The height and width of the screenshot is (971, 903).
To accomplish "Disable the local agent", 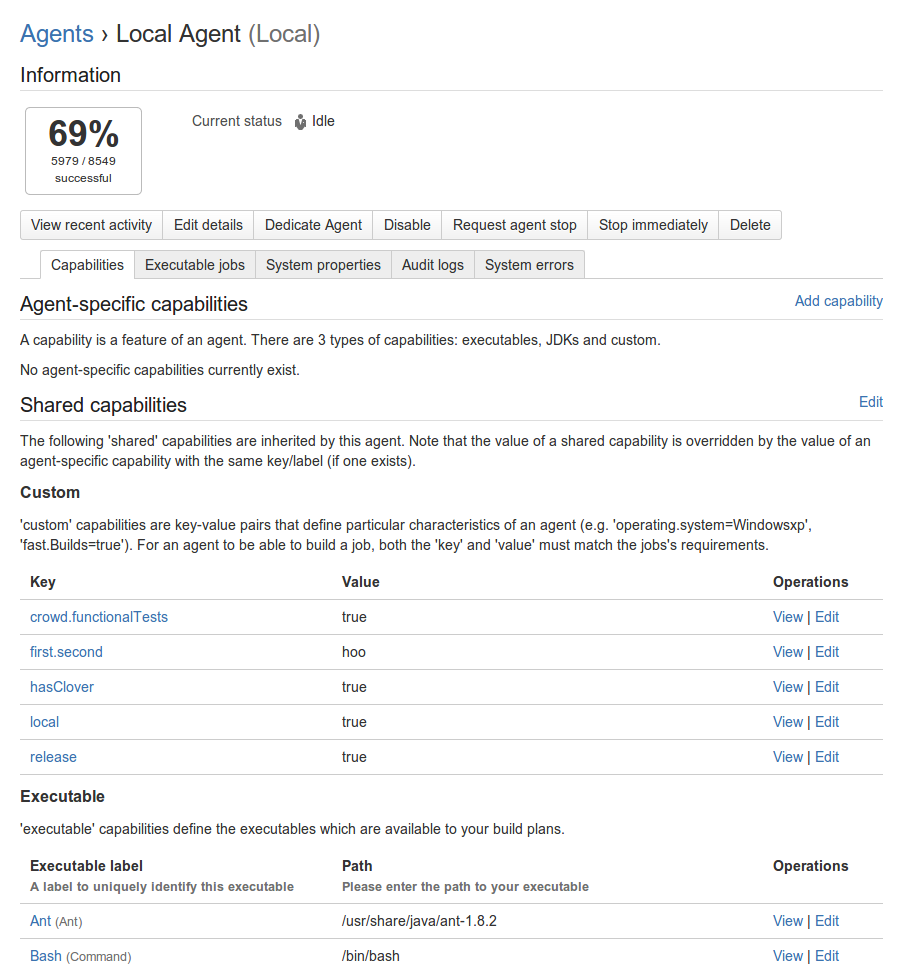I will pyautogui.click(x=407, y=225).
